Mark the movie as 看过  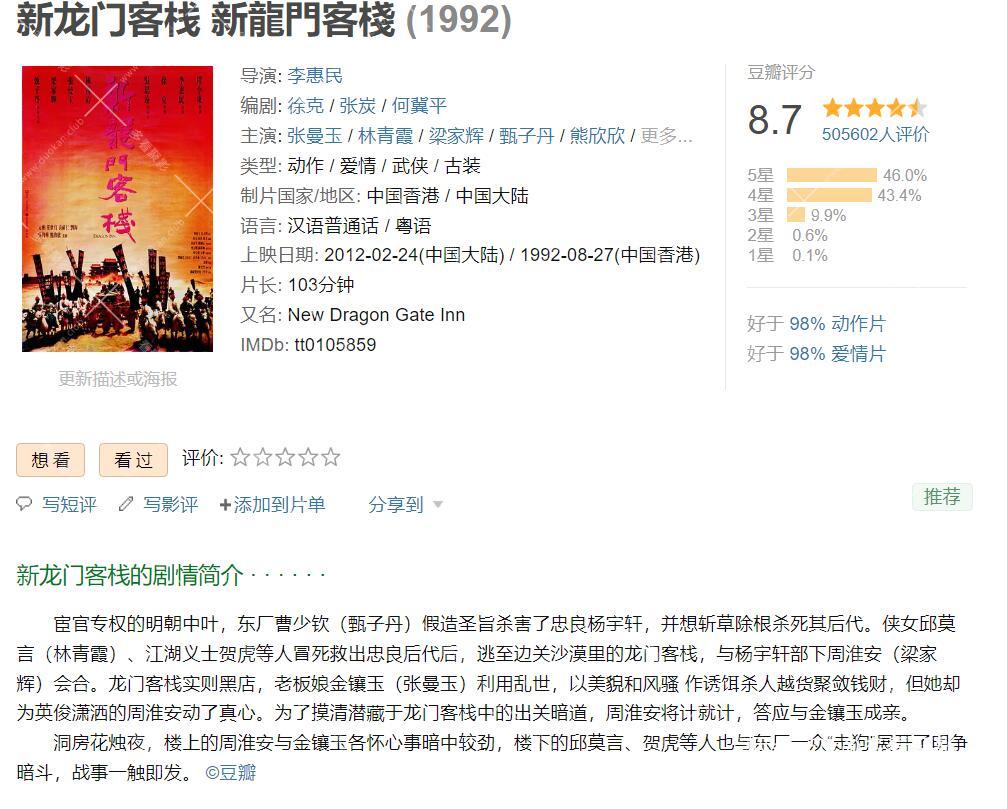[133, 459]
